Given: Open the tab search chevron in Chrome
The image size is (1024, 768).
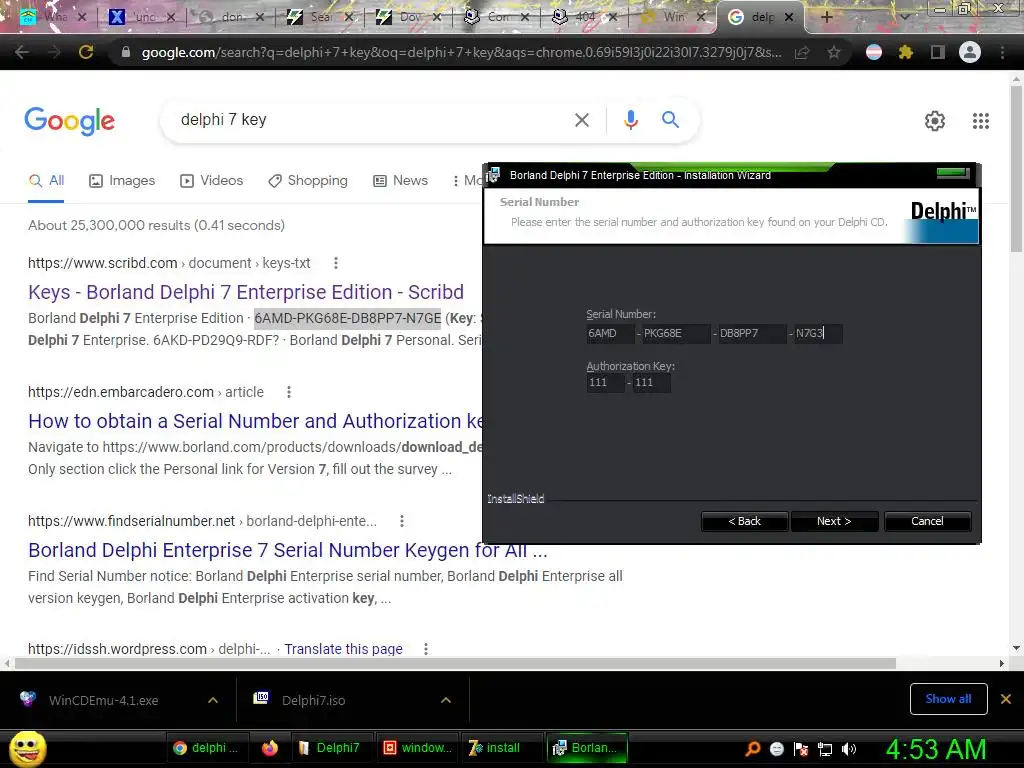Looking at the screenshot, I should 904,17.
